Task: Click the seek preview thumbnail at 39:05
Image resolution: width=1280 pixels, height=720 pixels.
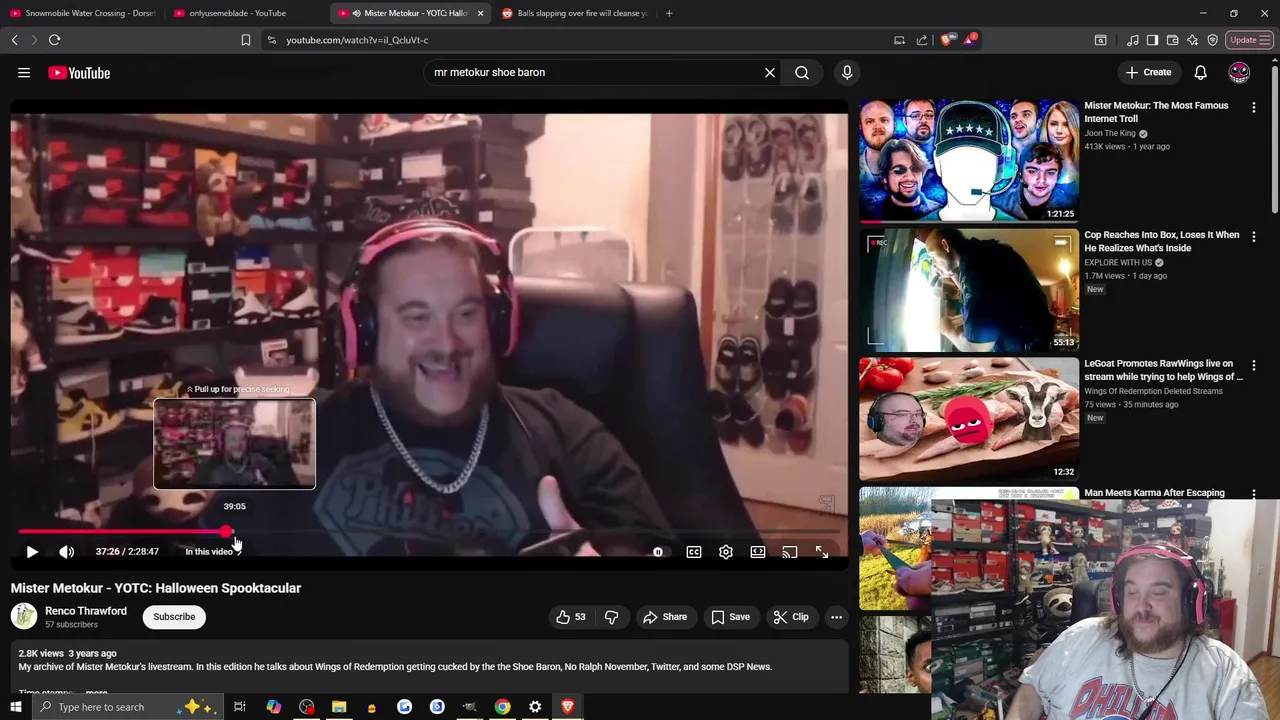Action: coord(234,444)
